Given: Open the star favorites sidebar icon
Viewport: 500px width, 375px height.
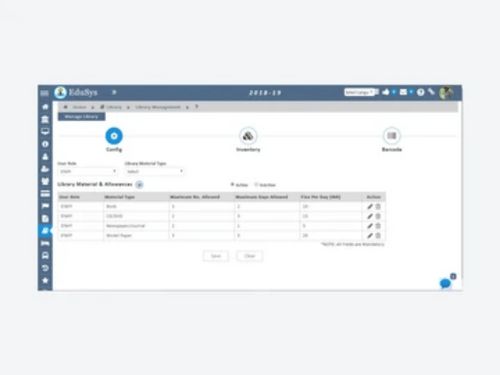Looking at the screenshot, I should coord(45,280).
